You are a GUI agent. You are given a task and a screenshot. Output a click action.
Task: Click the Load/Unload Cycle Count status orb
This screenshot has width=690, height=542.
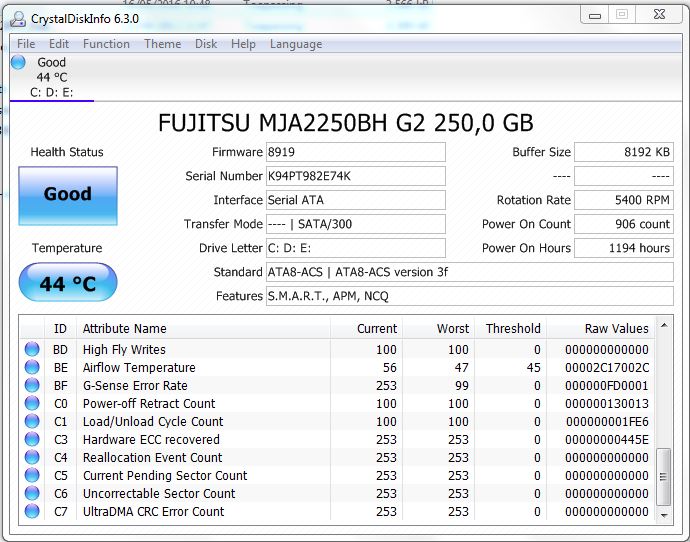[32, 421]
